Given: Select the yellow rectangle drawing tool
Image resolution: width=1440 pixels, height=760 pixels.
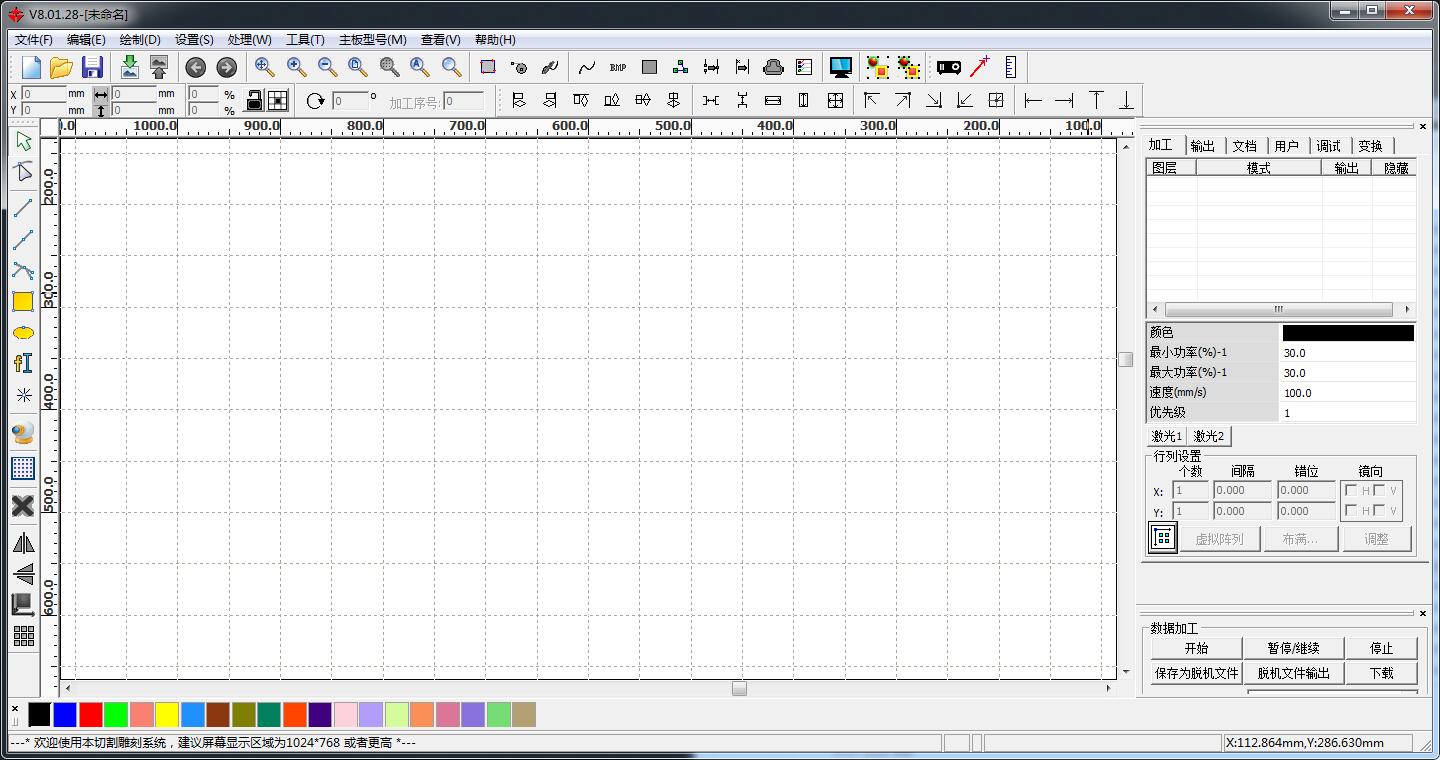Looking at the screenshot, I should (23, 301).
